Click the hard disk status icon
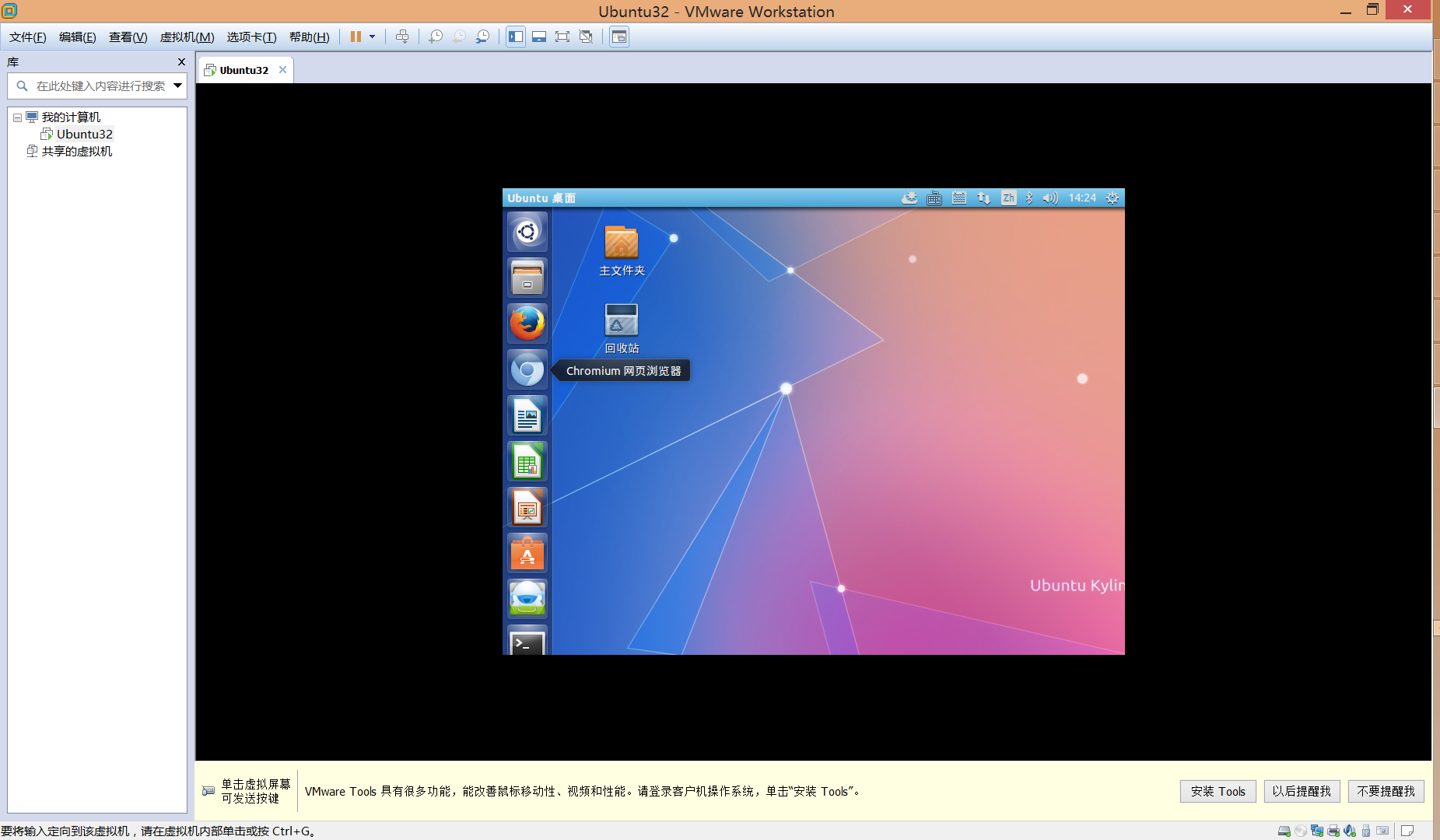Image resolution: width=1440 pixels, height=840 pixels. 1284,831
